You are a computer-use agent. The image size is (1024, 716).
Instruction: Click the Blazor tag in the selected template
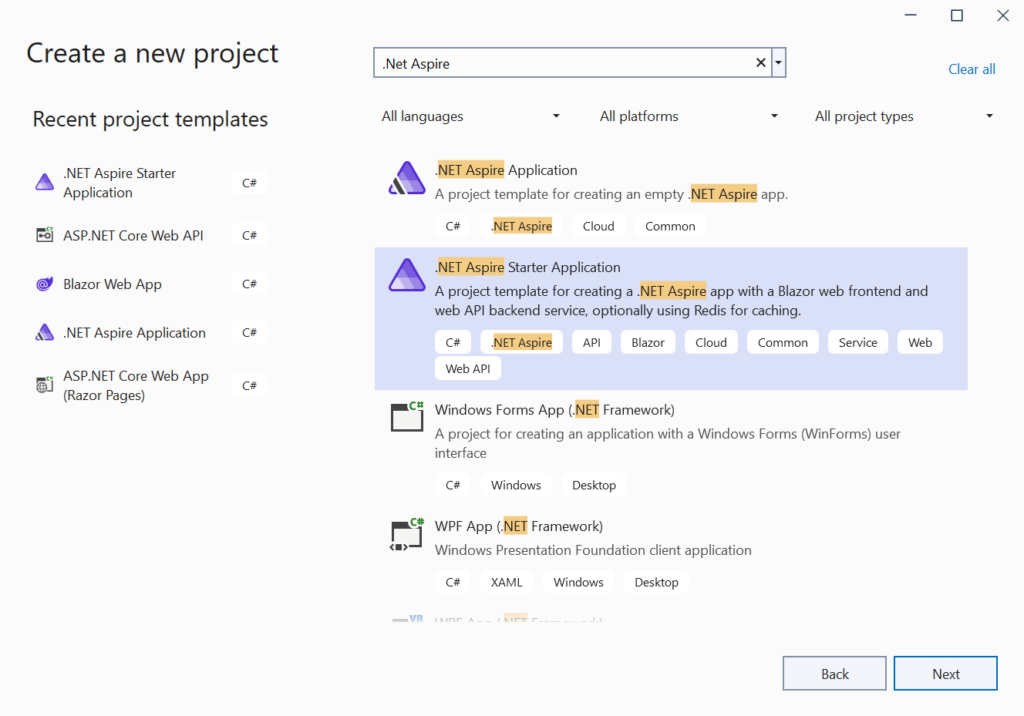(647, 341)
